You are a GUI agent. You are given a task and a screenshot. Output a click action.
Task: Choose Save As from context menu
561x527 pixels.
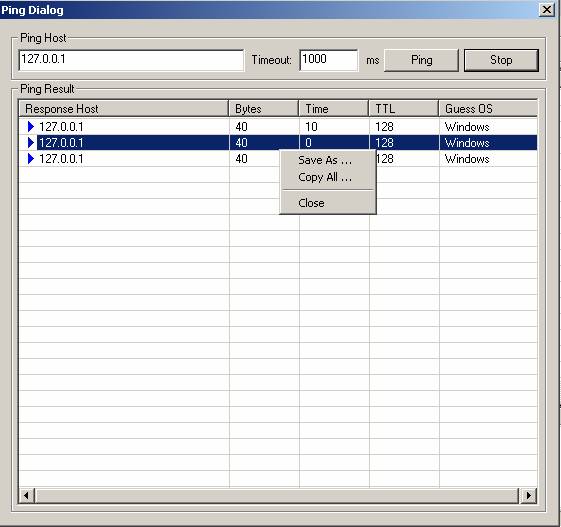[x=325, y=160]
